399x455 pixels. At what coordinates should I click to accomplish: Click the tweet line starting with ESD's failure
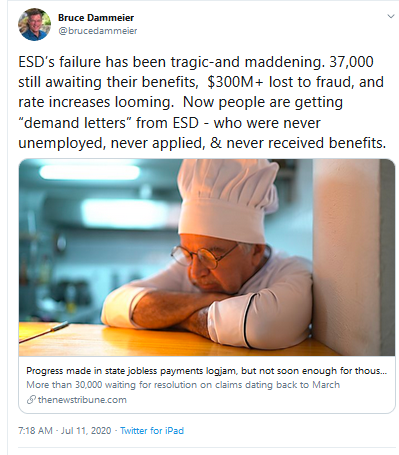pyautogui.click(x=196, y=62)
